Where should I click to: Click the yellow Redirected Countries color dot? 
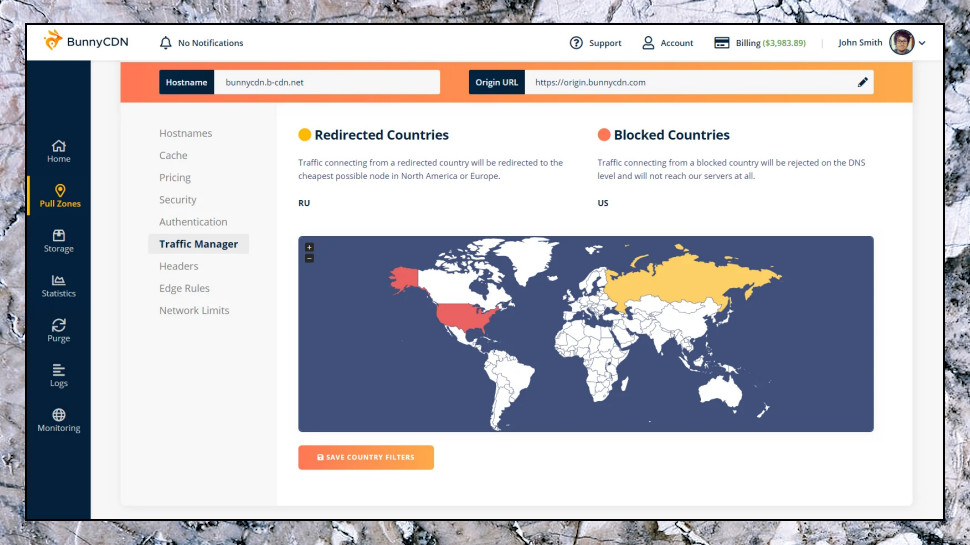pos(304,135)
